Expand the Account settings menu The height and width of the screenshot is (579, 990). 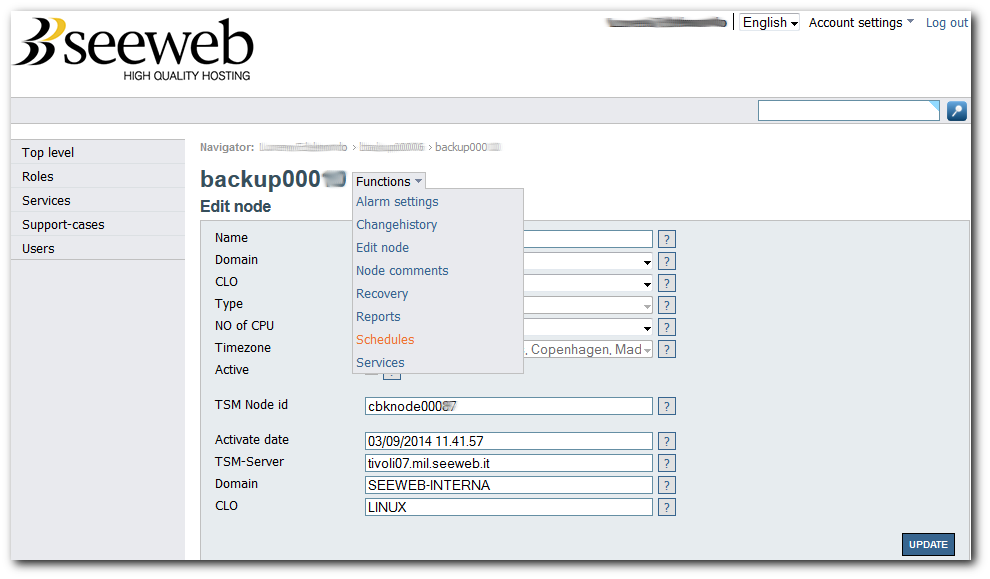point(861,23)
